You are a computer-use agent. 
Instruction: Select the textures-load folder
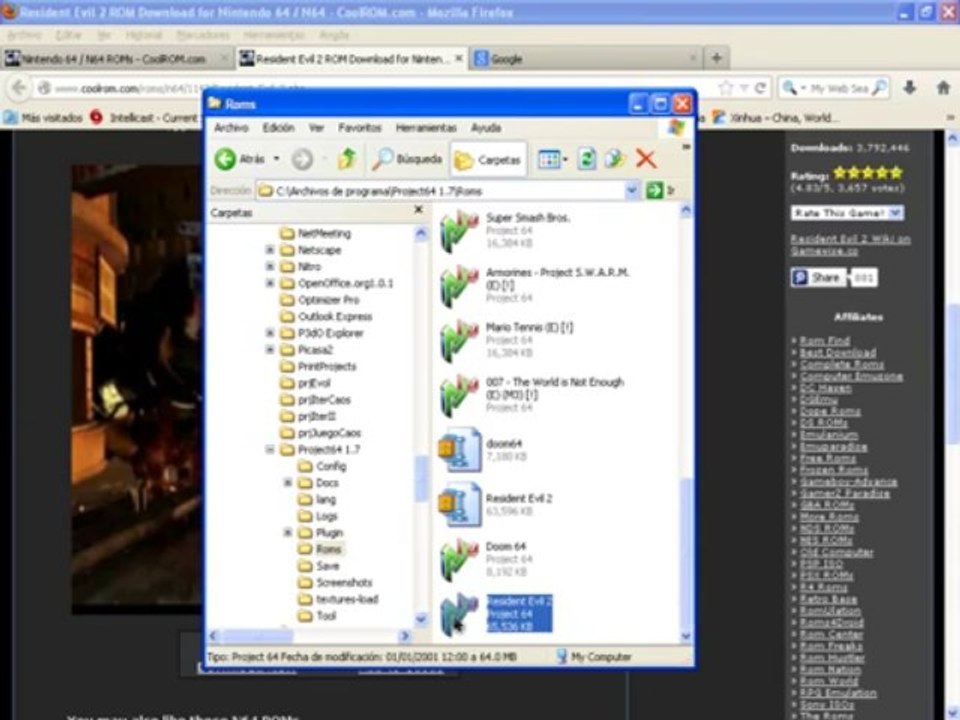(x=339, y=599)
